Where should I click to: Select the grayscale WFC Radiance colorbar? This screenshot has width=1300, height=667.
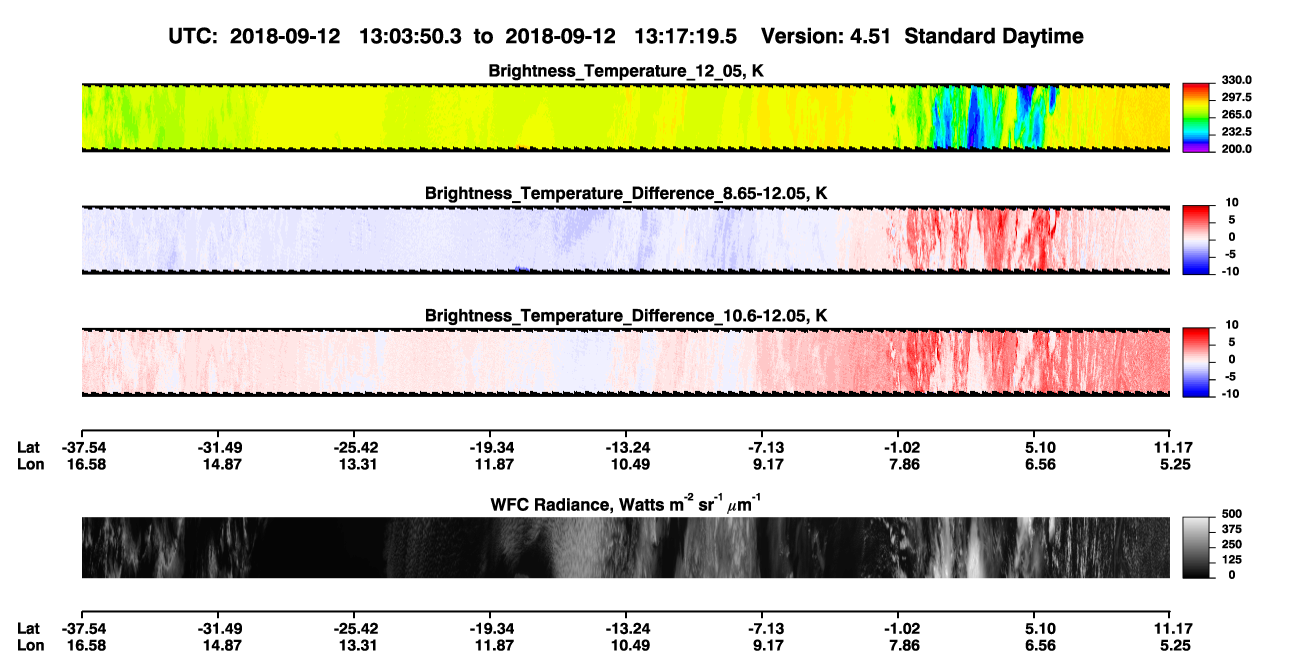pyautogui.click(x=1196, y=546)
